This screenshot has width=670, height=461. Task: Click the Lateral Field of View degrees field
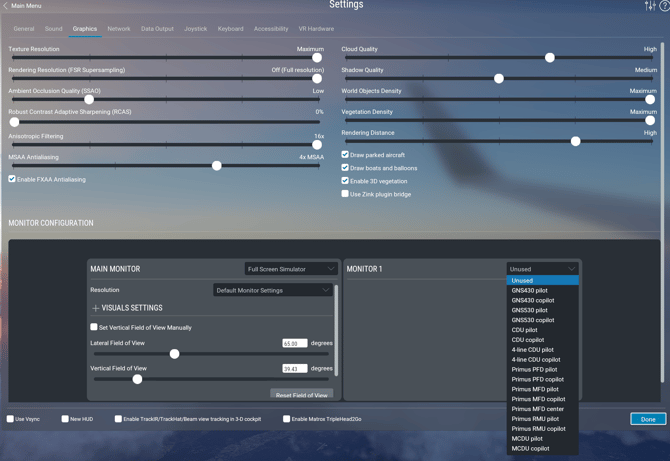[295, 343]
